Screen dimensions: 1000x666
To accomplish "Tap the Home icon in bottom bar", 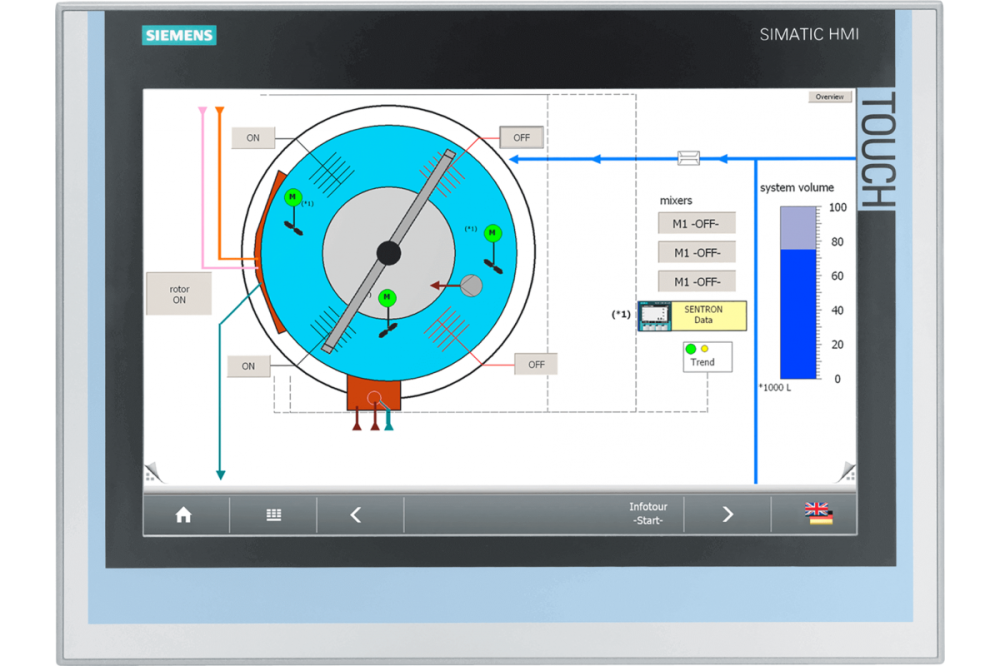I will [x=183, y=515].
